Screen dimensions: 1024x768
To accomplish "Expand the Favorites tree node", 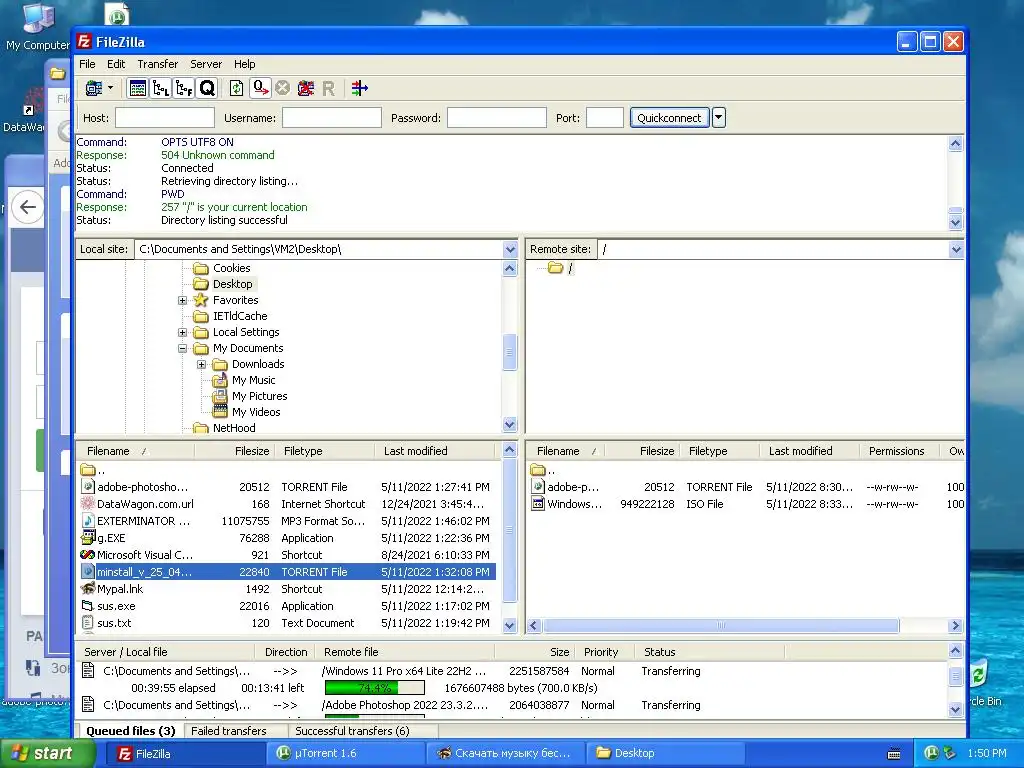I will click(182, 300).
